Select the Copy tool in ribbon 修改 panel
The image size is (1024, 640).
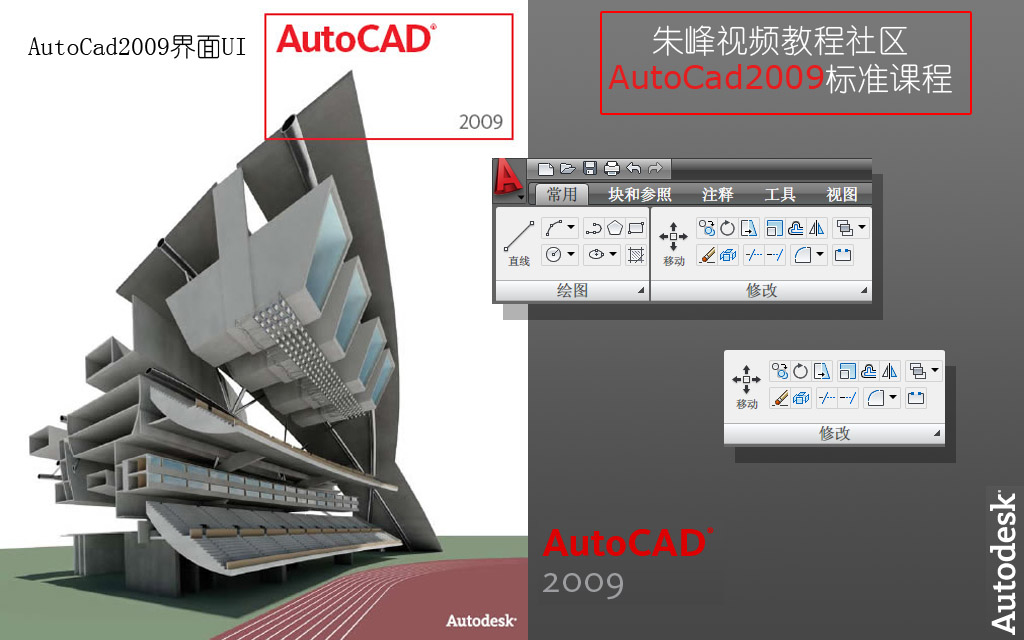[x=707, y=228]
